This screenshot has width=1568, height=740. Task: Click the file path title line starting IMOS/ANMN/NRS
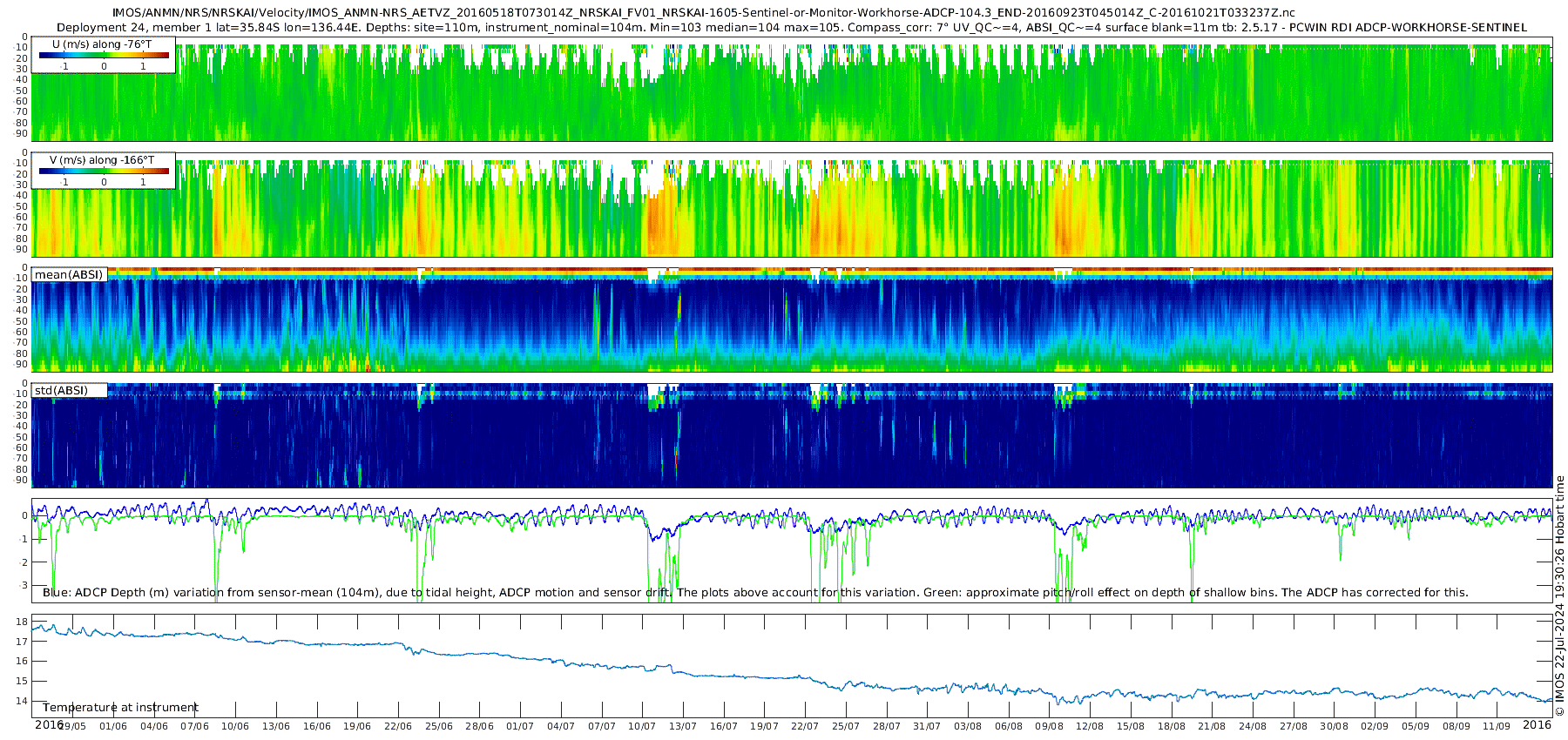(x=704, y=13)
